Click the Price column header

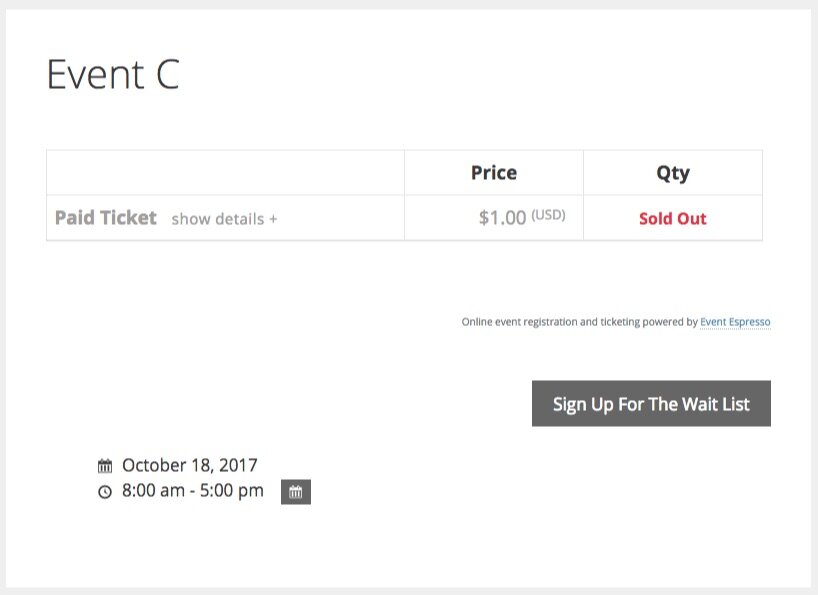(x=494, y=173)
